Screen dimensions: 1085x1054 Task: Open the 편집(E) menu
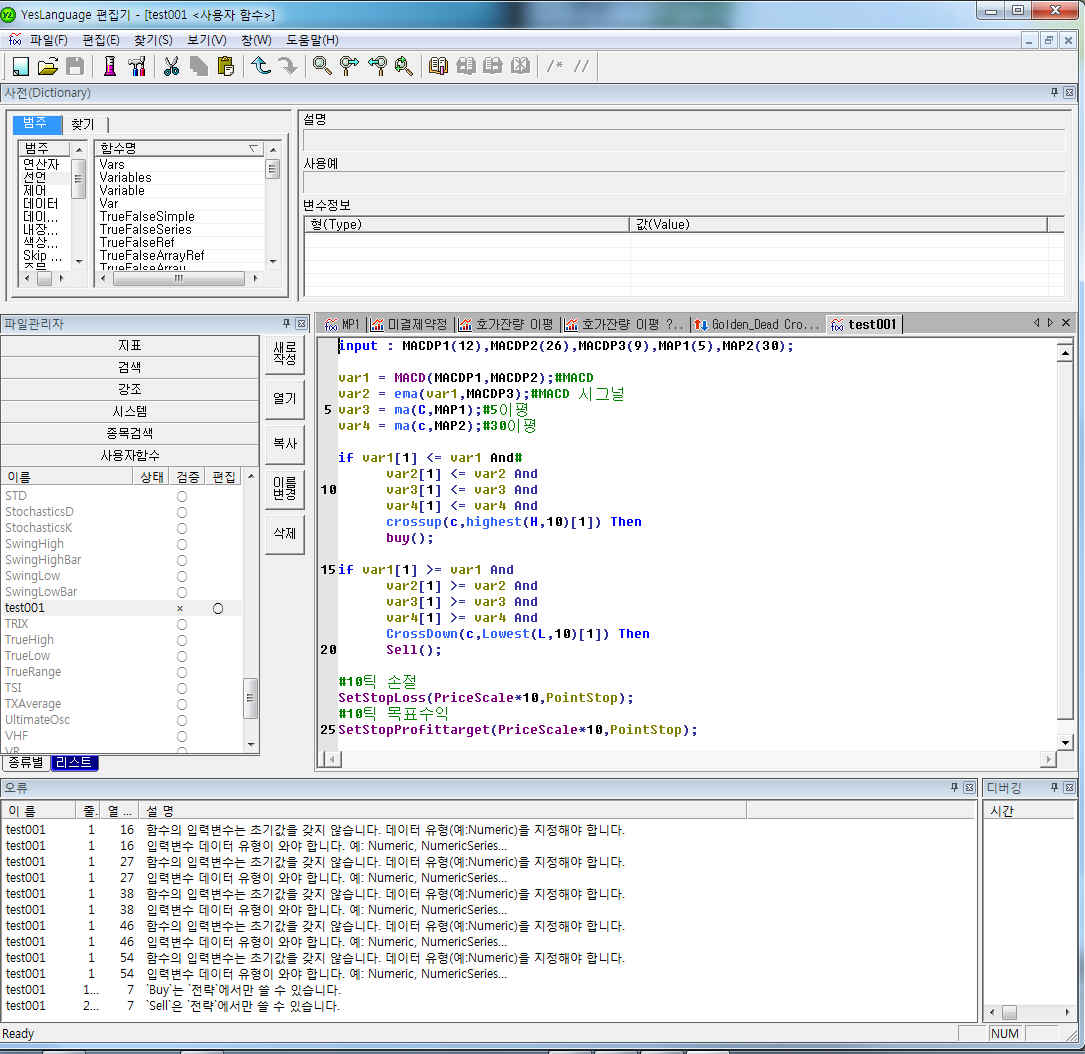tap(101, 40)
